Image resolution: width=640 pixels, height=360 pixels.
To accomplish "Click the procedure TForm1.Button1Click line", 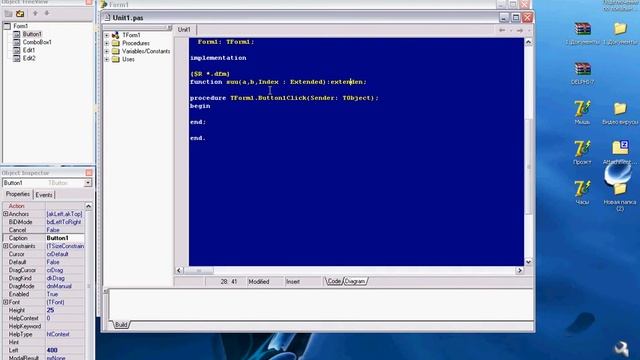I will coord(284,98).
